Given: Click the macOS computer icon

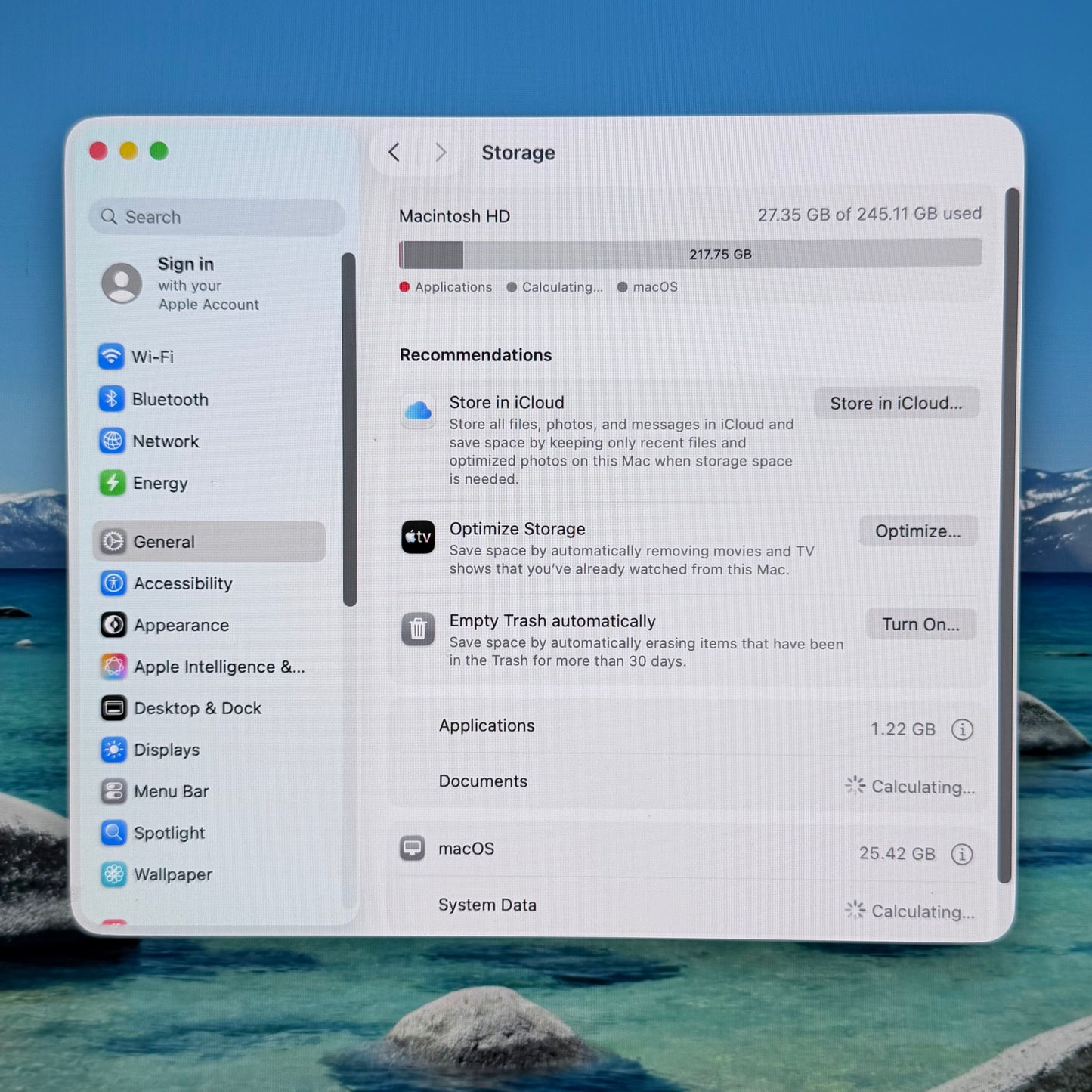Looking at the screenshot, I should [413, 848].
